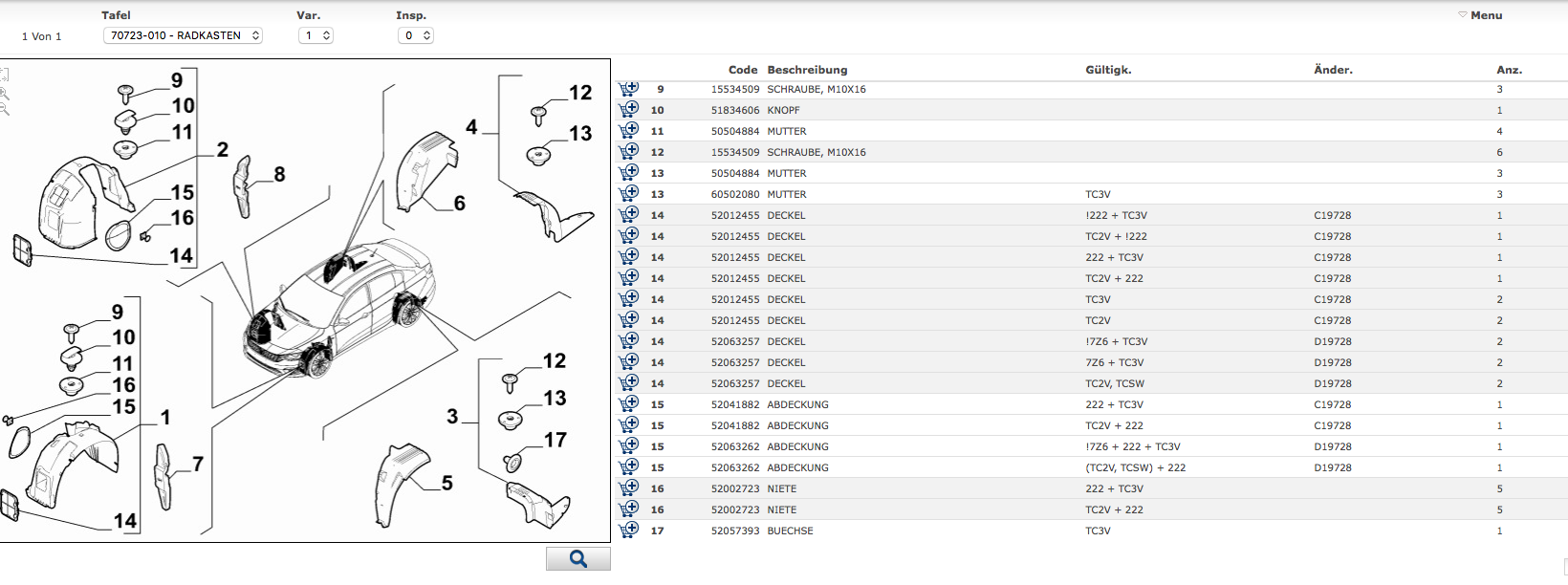Click the Beschreibung column header

tap(807, 70)
